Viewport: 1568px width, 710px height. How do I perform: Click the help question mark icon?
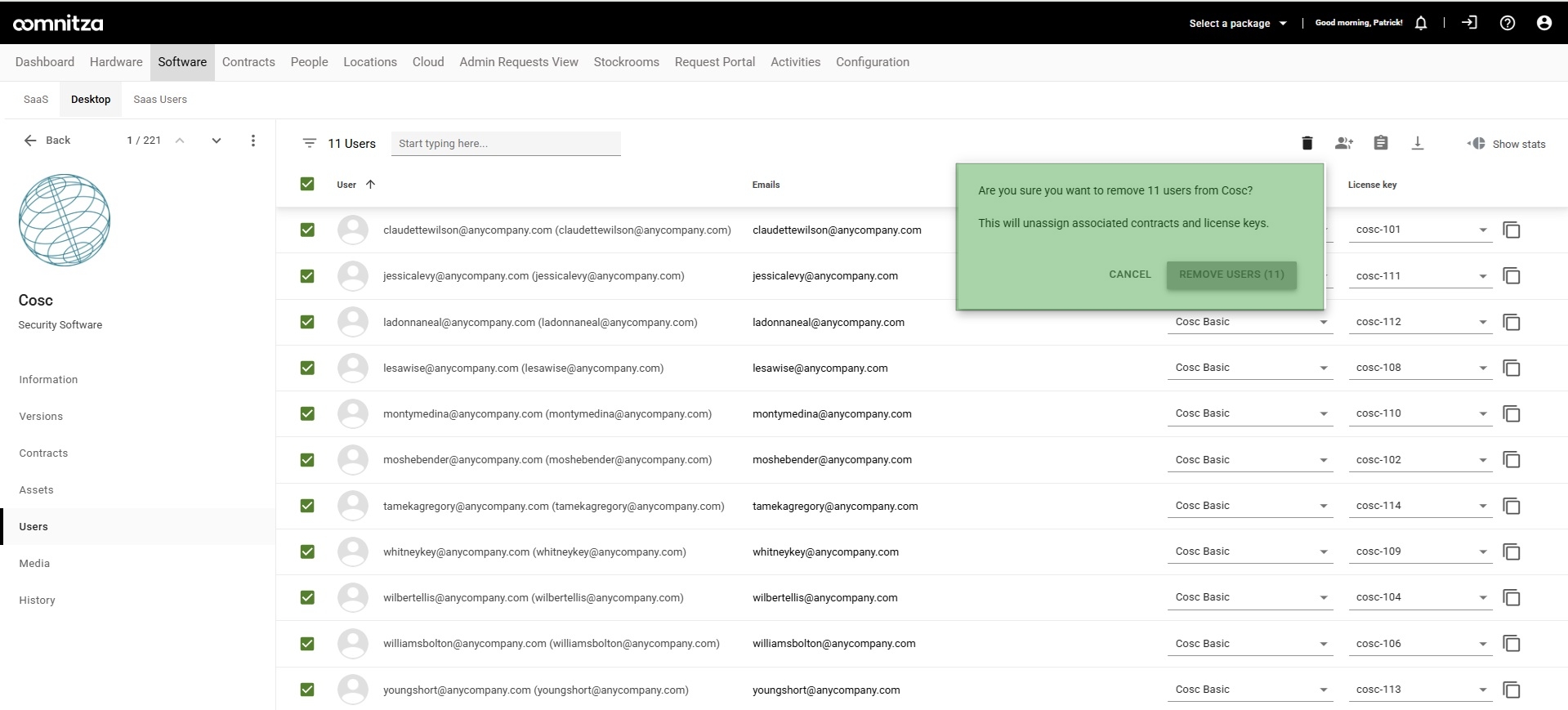click(x=1508, y=23)
